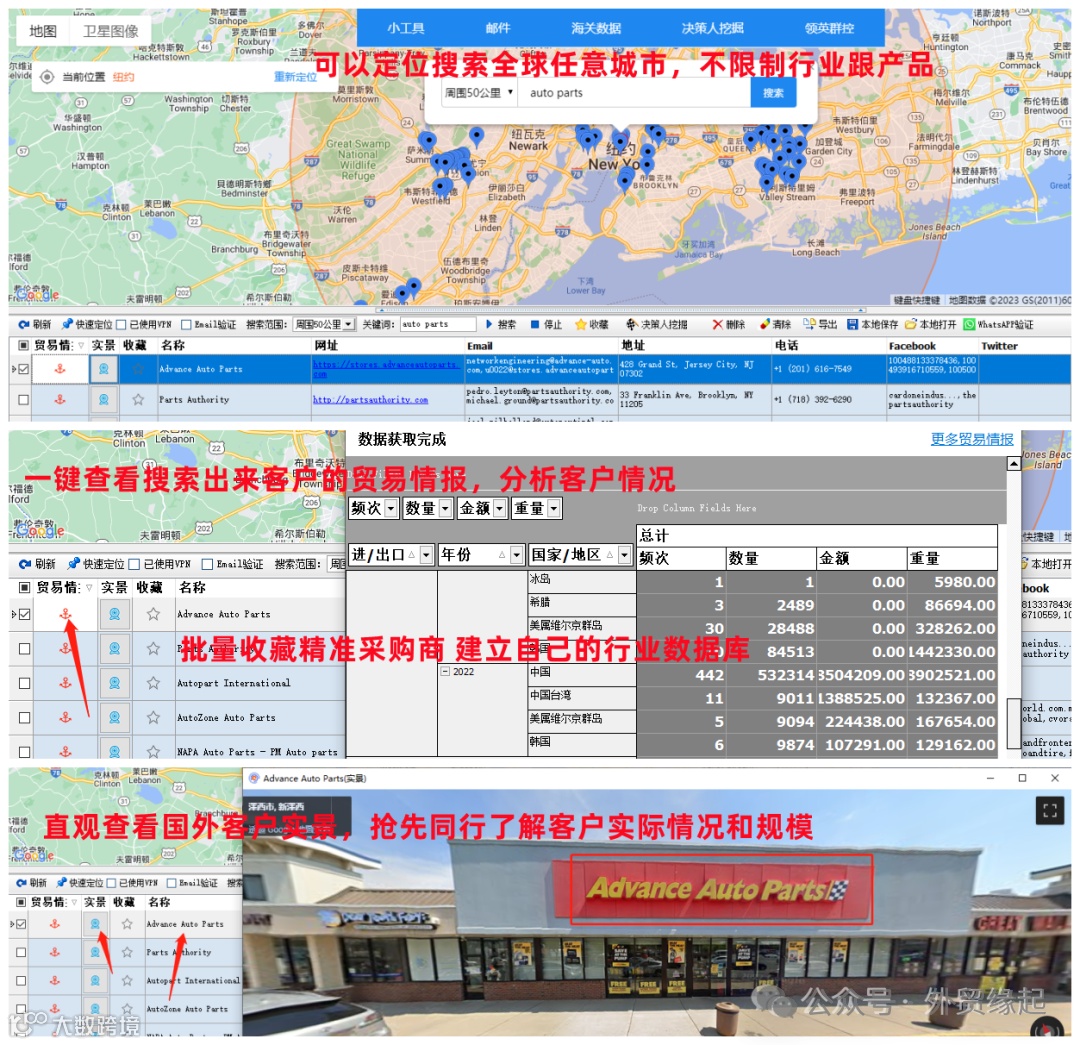Open the 重量 field dropdown arrow above the pivot

(x=554, y=508)
